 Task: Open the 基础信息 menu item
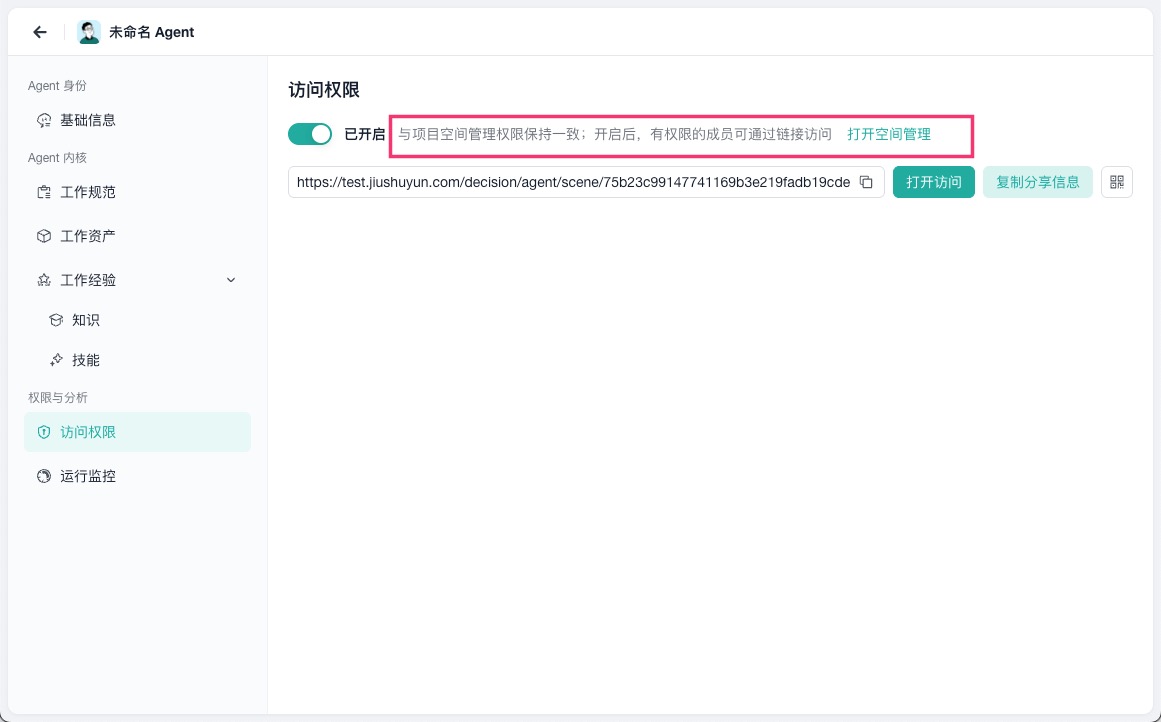tap(138, 120)
